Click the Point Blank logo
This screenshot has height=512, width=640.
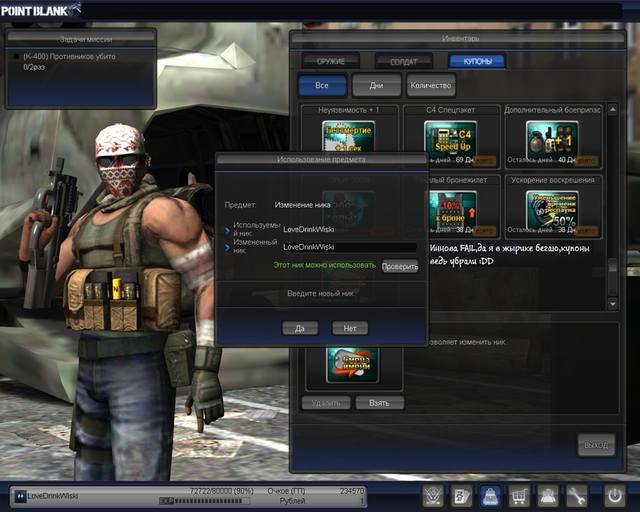(x=40, y=10)
